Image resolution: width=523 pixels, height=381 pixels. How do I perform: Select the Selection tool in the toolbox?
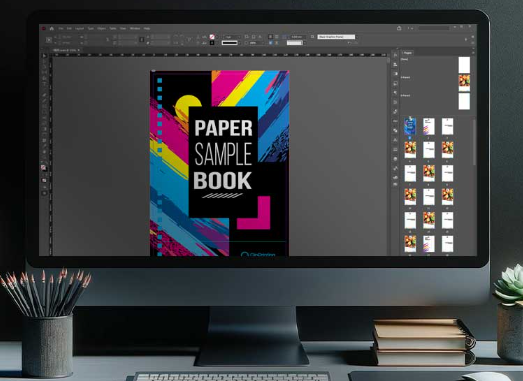pyautogui.click(x=44, y=56)
